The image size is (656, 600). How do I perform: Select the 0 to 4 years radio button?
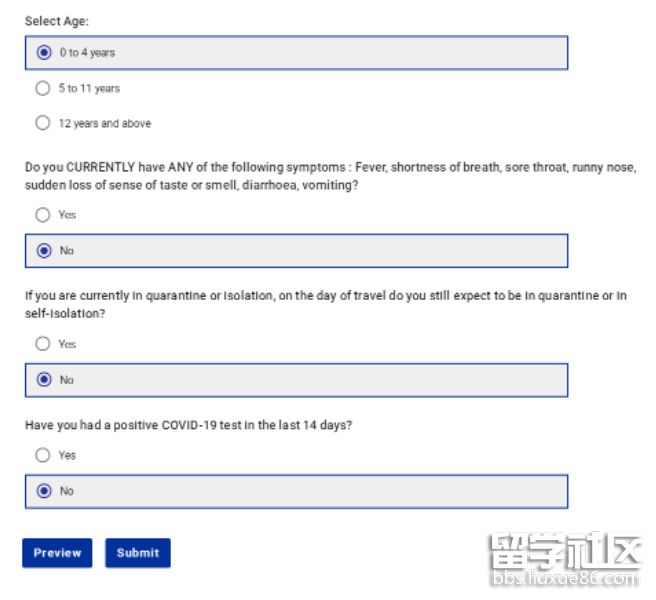tap(43, 53)
